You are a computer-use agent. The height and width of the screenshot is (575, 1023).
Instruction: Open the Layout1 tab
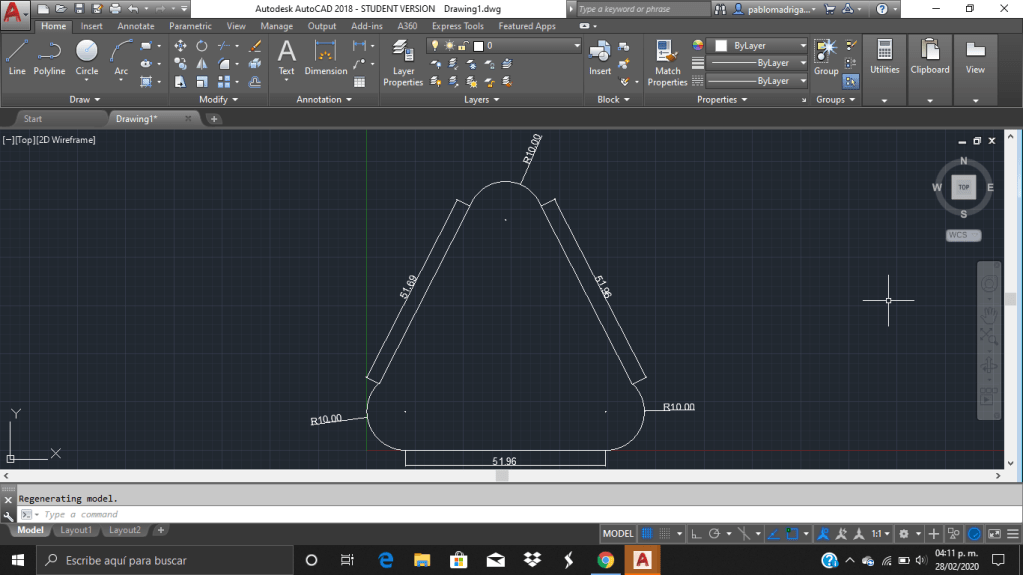(76, 530)
